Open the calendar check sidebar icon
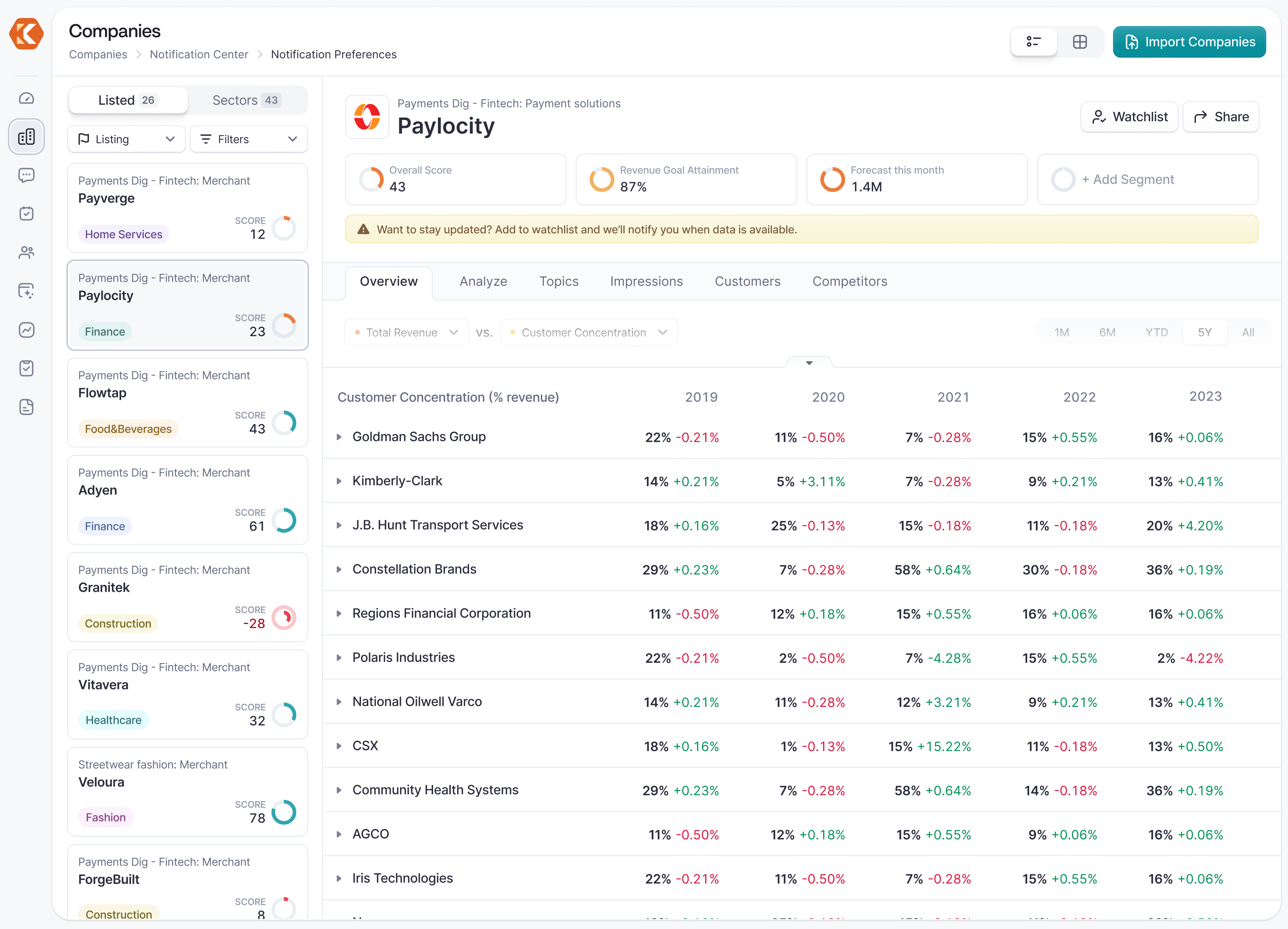Screen dimensions: 1288x929 [x=26, y=214]
